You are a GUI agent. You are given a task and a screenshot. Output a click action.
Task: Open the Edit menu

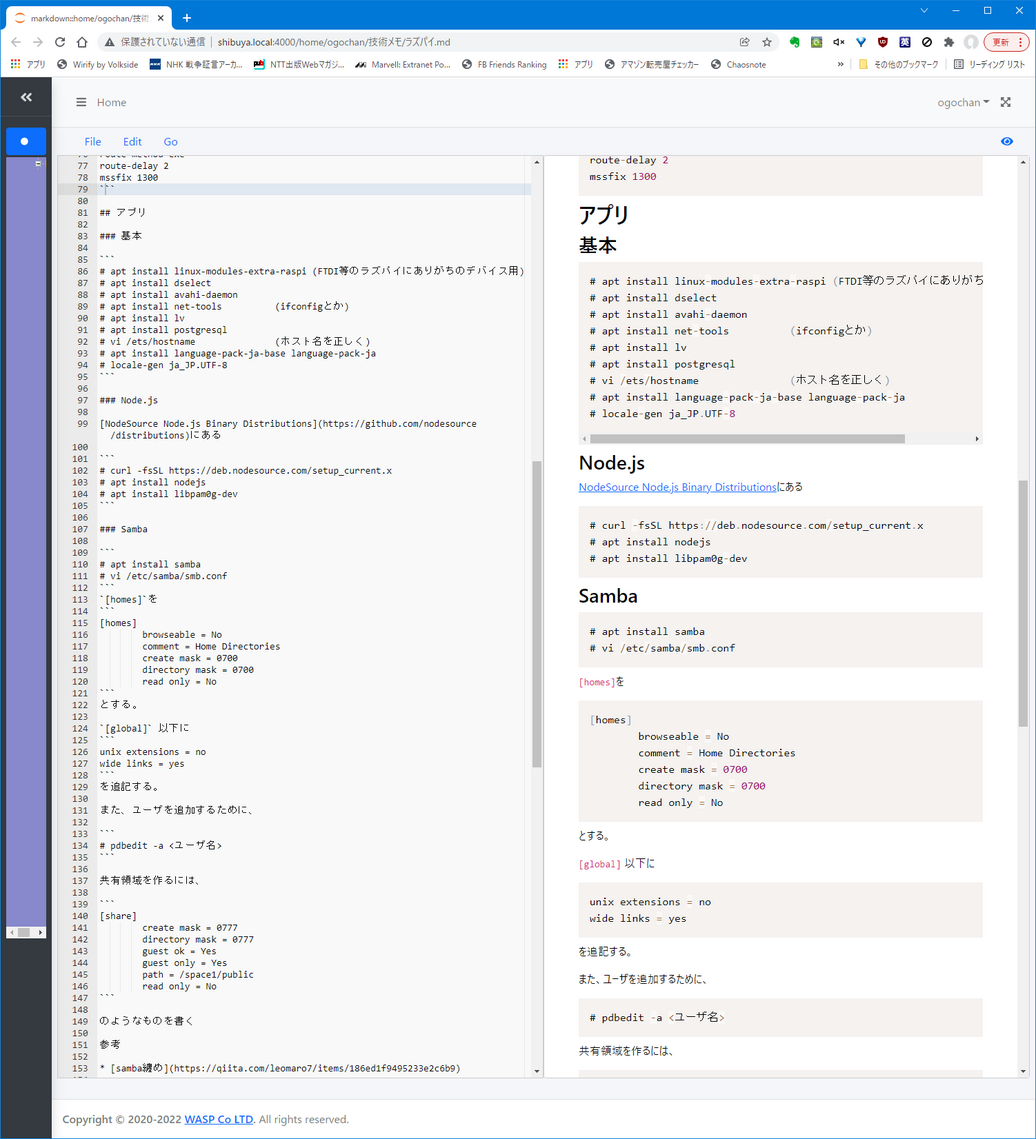[132, 142]
